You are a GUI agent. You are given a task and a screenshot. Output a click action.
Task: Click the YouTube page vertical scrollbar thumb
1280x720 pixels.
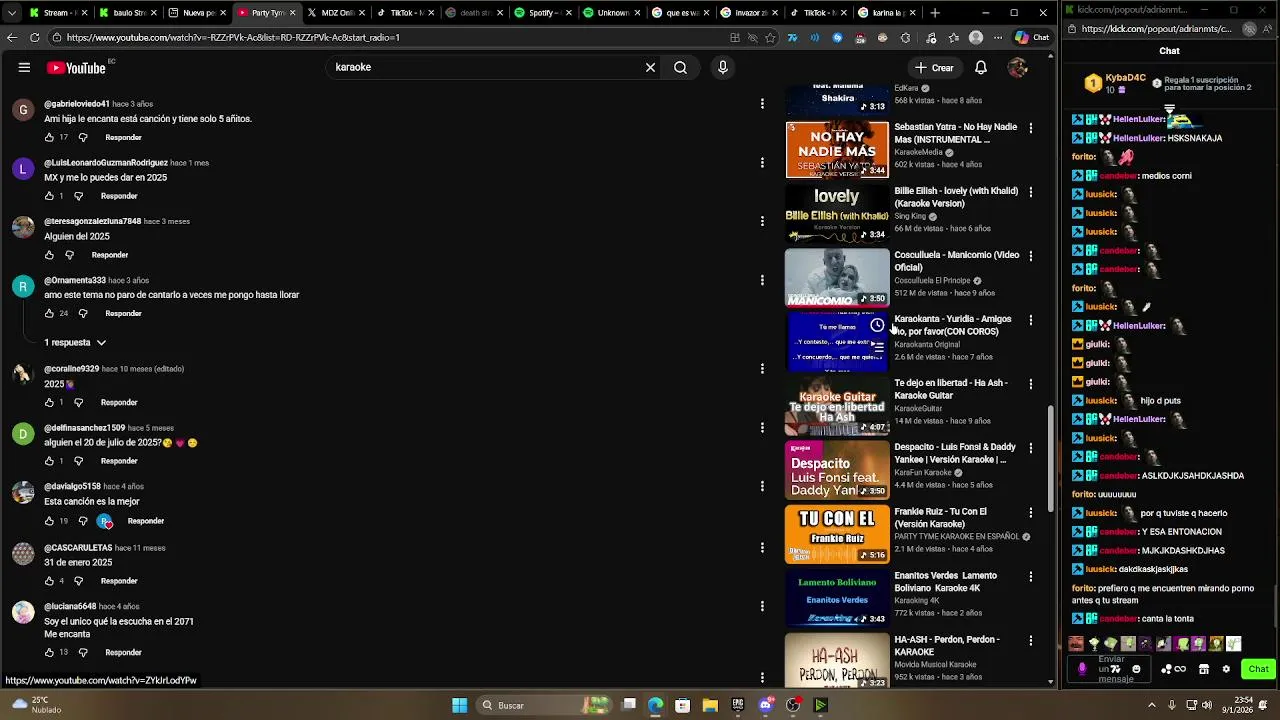pyautogui.click(x=1050, y=458)
